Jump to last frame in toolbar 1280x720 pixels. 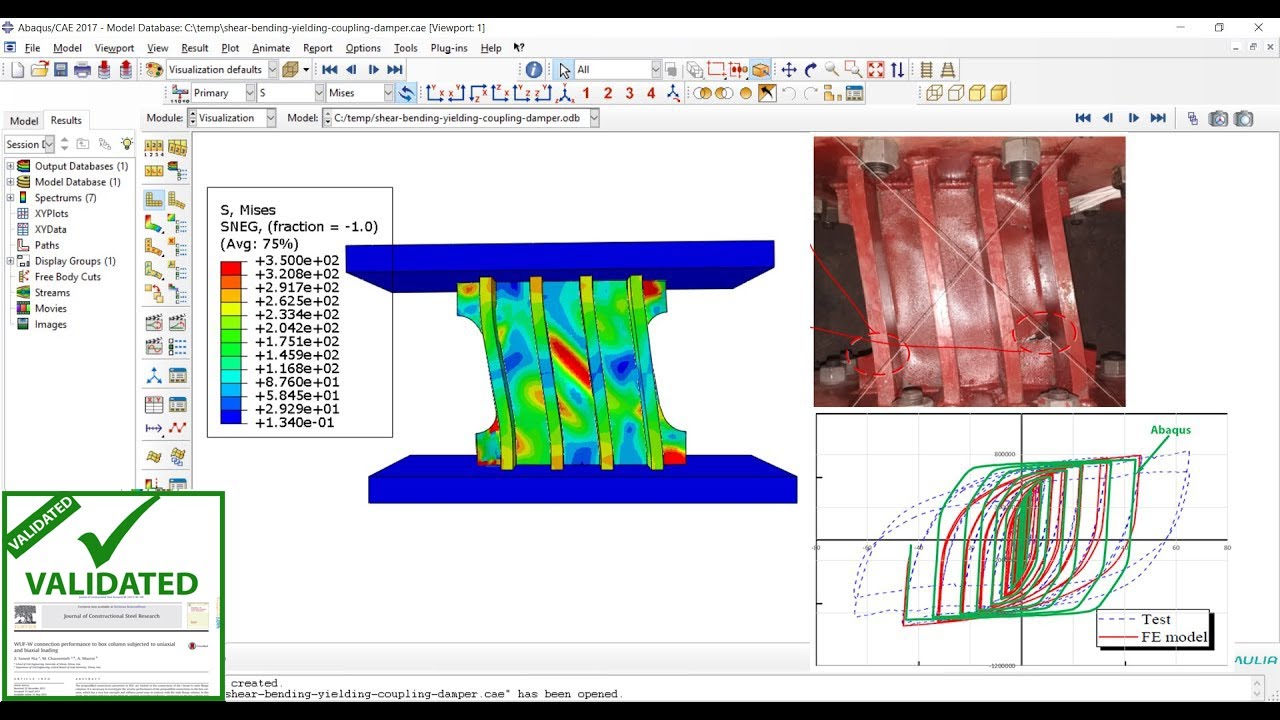(x=395, y=69)
